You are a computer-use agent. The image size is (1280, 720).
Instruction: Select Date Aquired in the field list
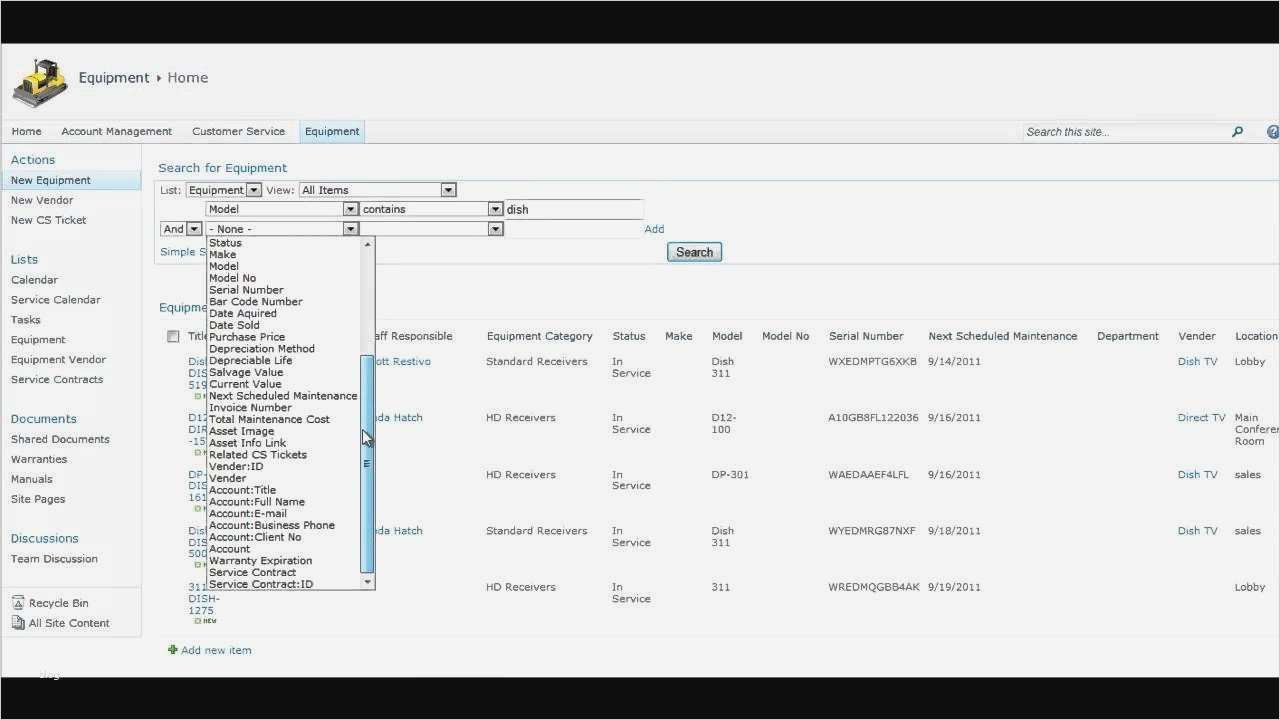[x=243, y=314]
